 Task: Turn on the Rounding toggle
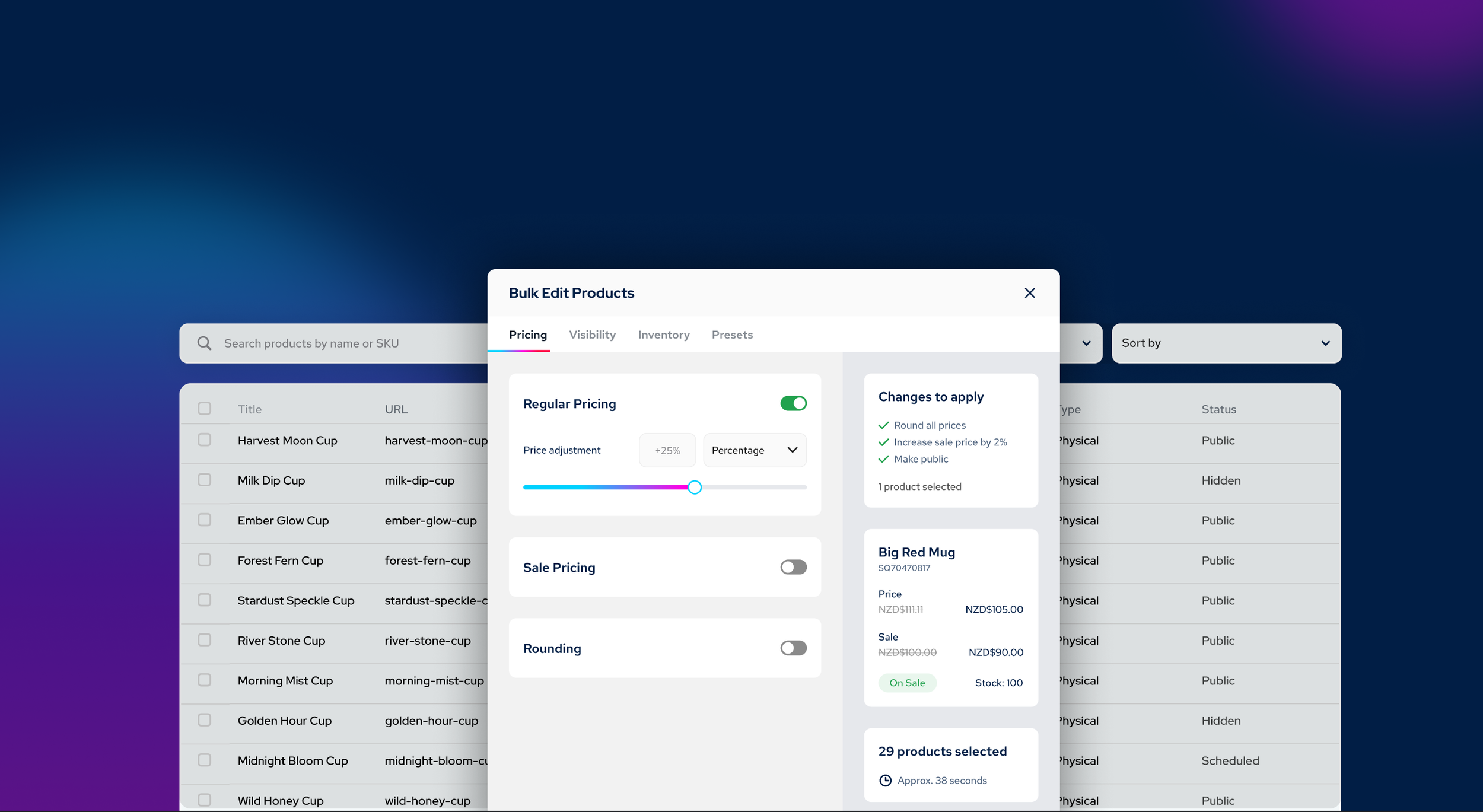(793, 648)
